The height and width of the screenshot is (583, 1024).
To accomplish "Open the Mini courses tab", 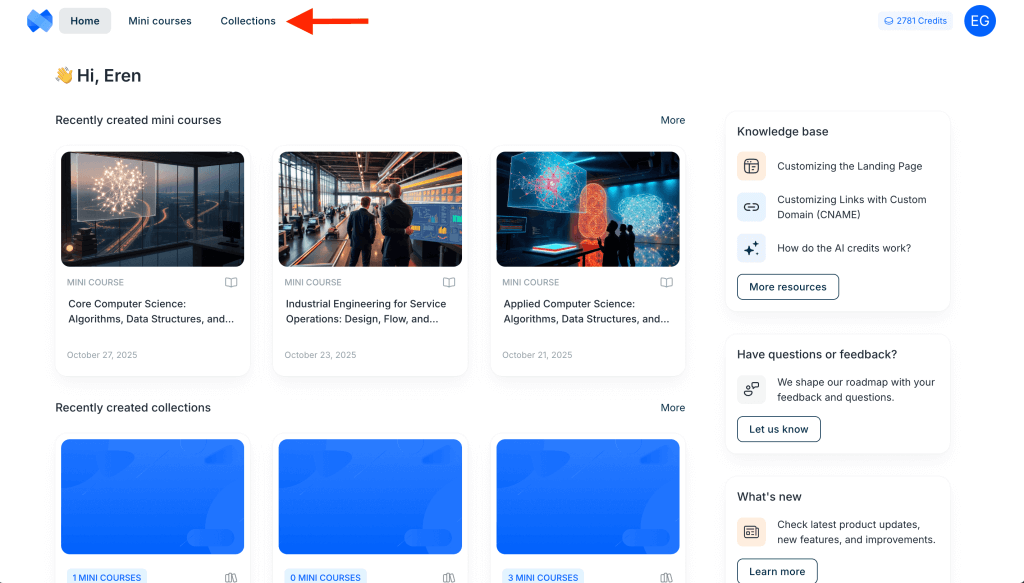I will pyautogui.click(x=160, y=21).
